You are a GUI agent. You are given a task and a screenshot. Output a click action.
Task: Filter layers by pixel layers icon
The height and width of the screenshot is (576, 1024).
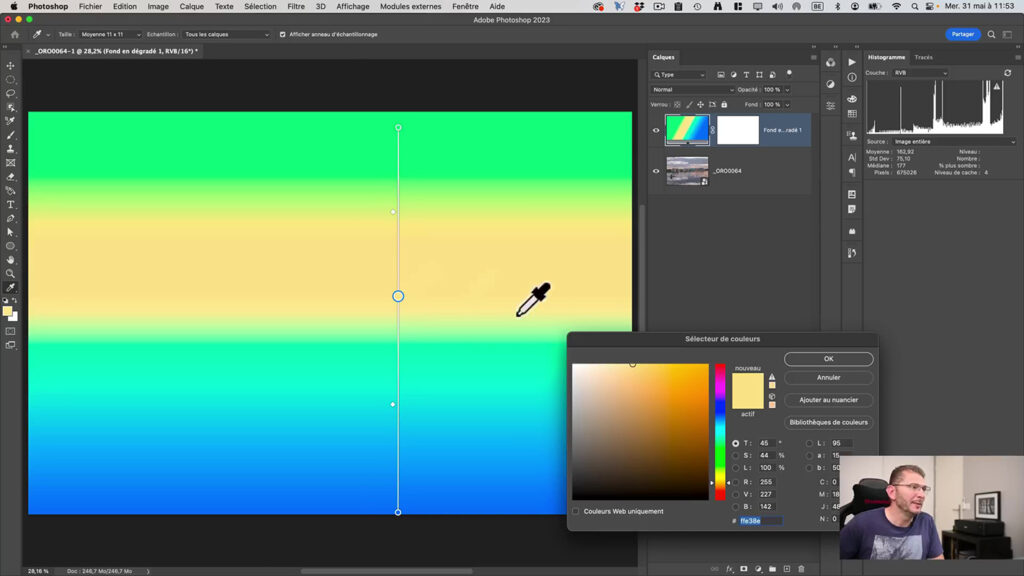(720, 74)
